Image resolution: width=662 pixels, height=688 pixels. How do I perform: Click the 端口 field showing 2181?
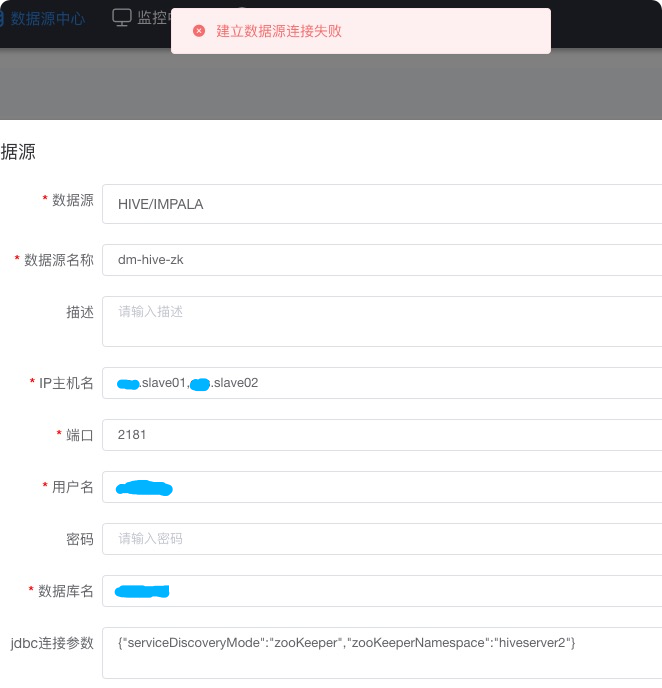(x=382, y=435)
